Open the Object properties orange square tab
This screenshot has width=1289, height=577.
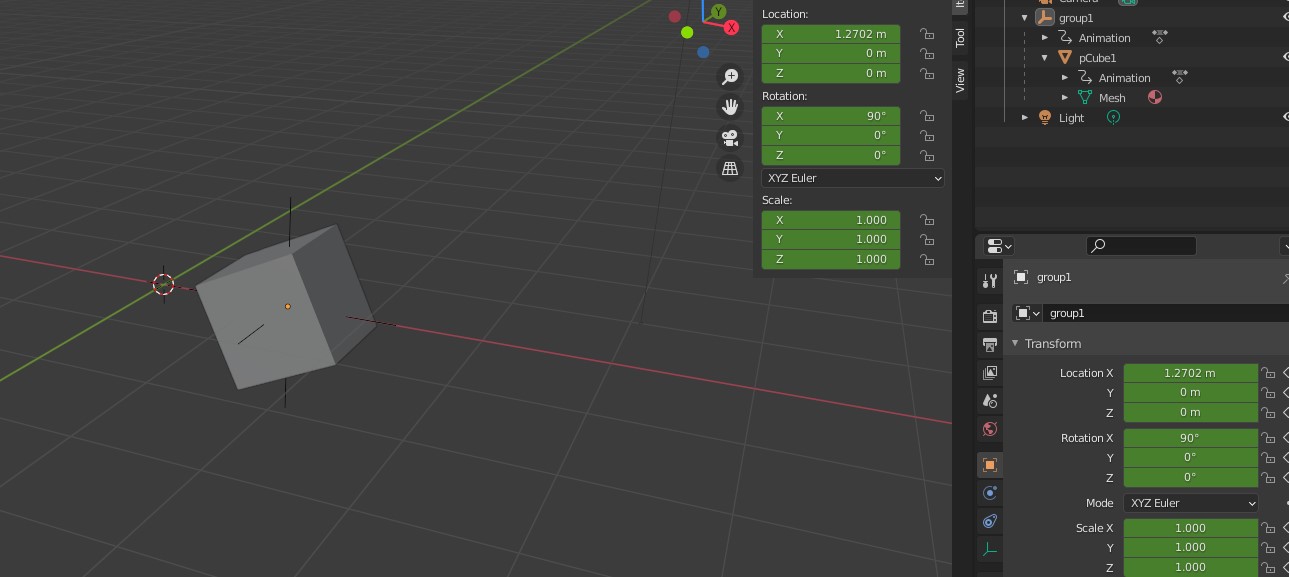pos(990,465)
